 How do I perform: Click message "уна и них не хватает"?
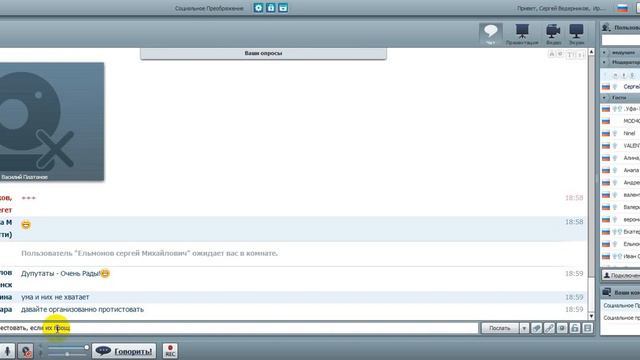tap(55, 297)
